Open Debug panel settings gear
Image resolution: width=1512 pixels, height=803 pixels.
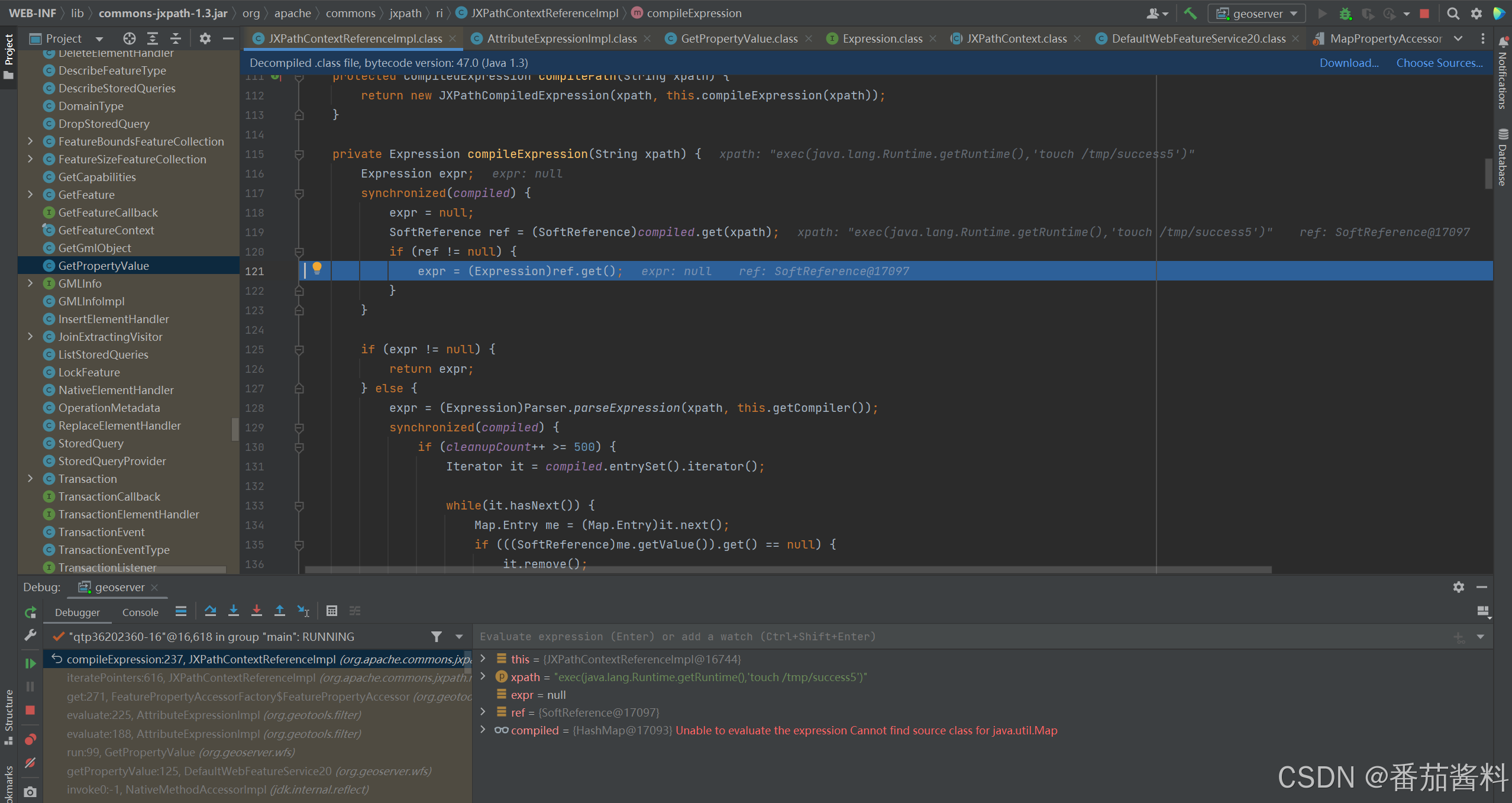[x=1459, y=587]
